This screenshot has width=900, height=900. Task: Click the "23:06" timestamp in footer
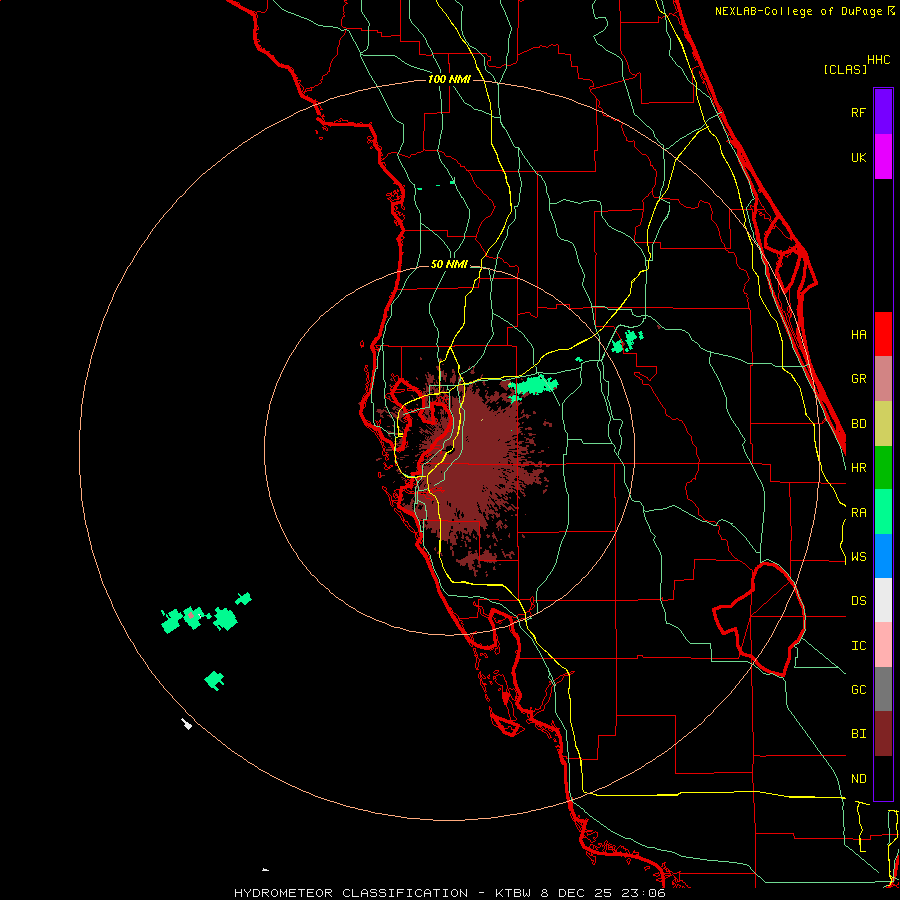(645, 893)
